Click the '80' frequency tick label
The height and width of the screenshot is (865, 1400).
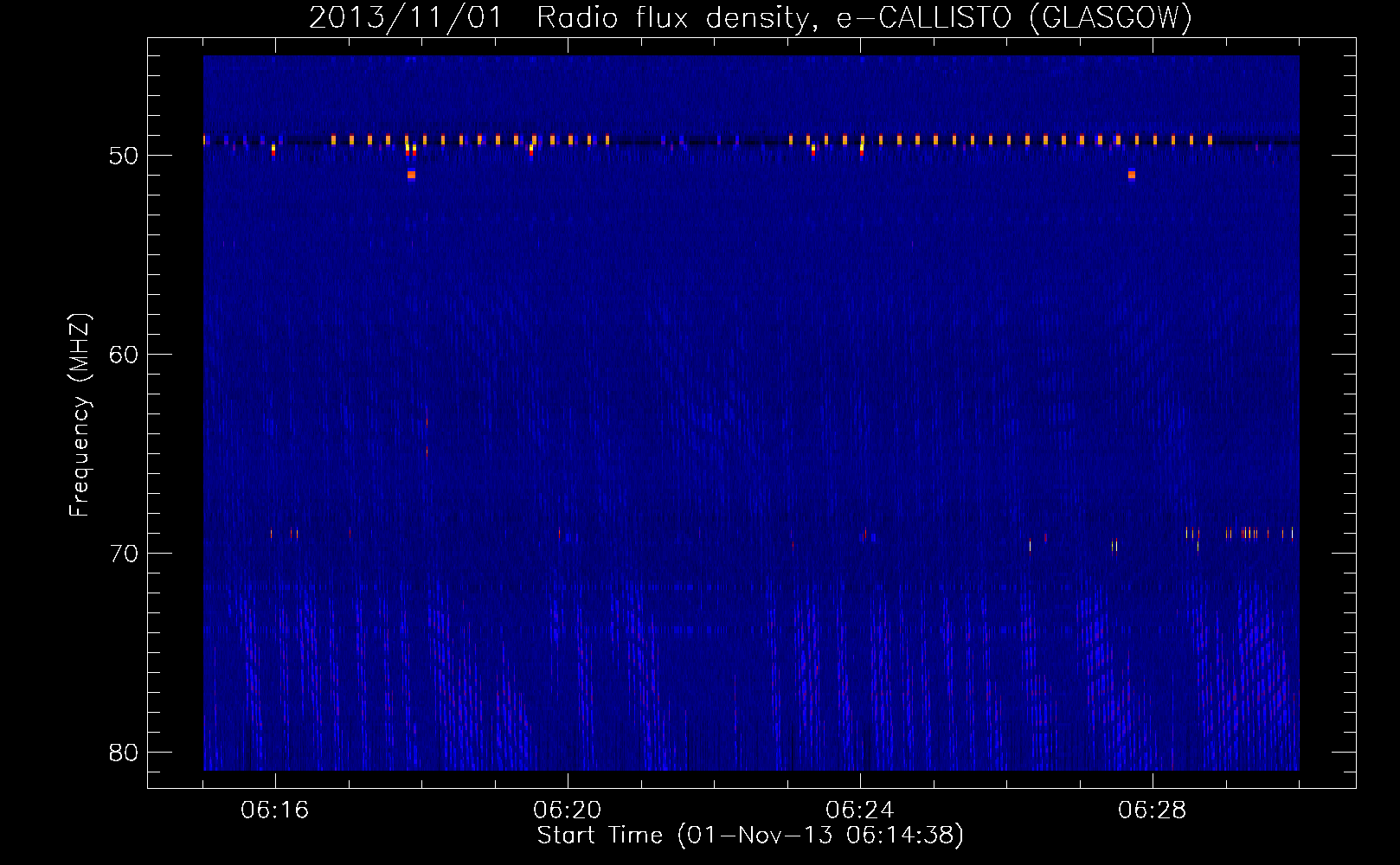click(x=124, y=753)
